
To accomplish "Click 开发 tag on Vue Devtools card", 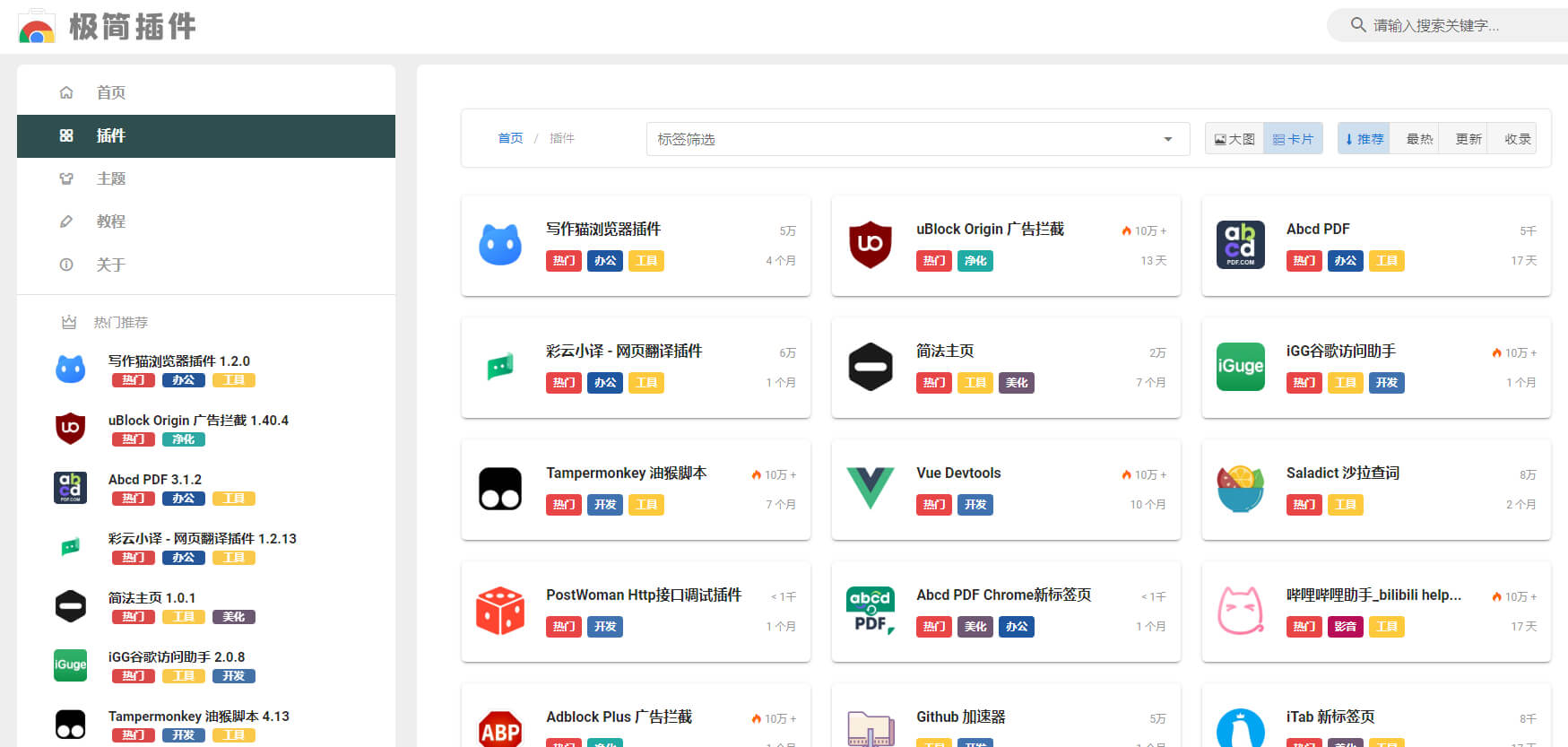I will [x=975, y=505].
